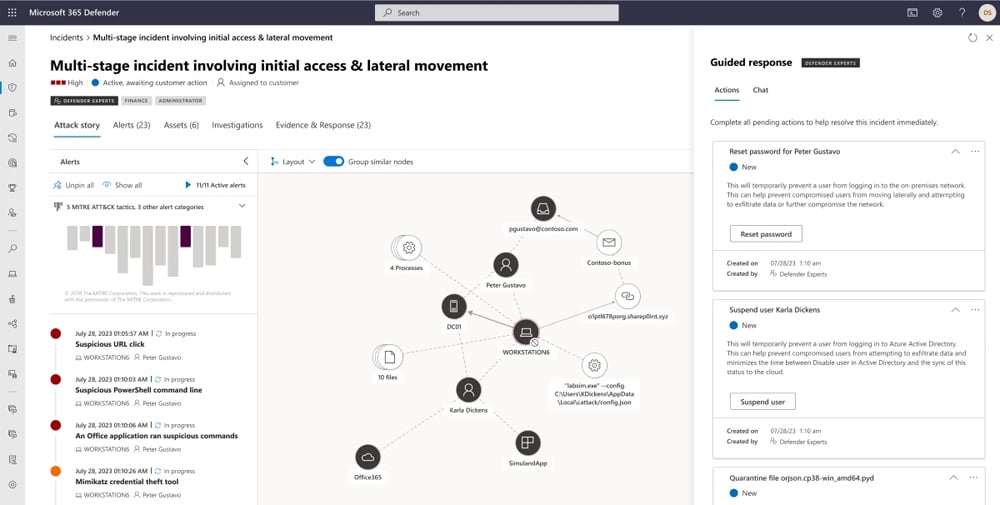This screenshot has width=1000, height=505.
Task: Select the Karla Dickens user node
Action: 468,390
